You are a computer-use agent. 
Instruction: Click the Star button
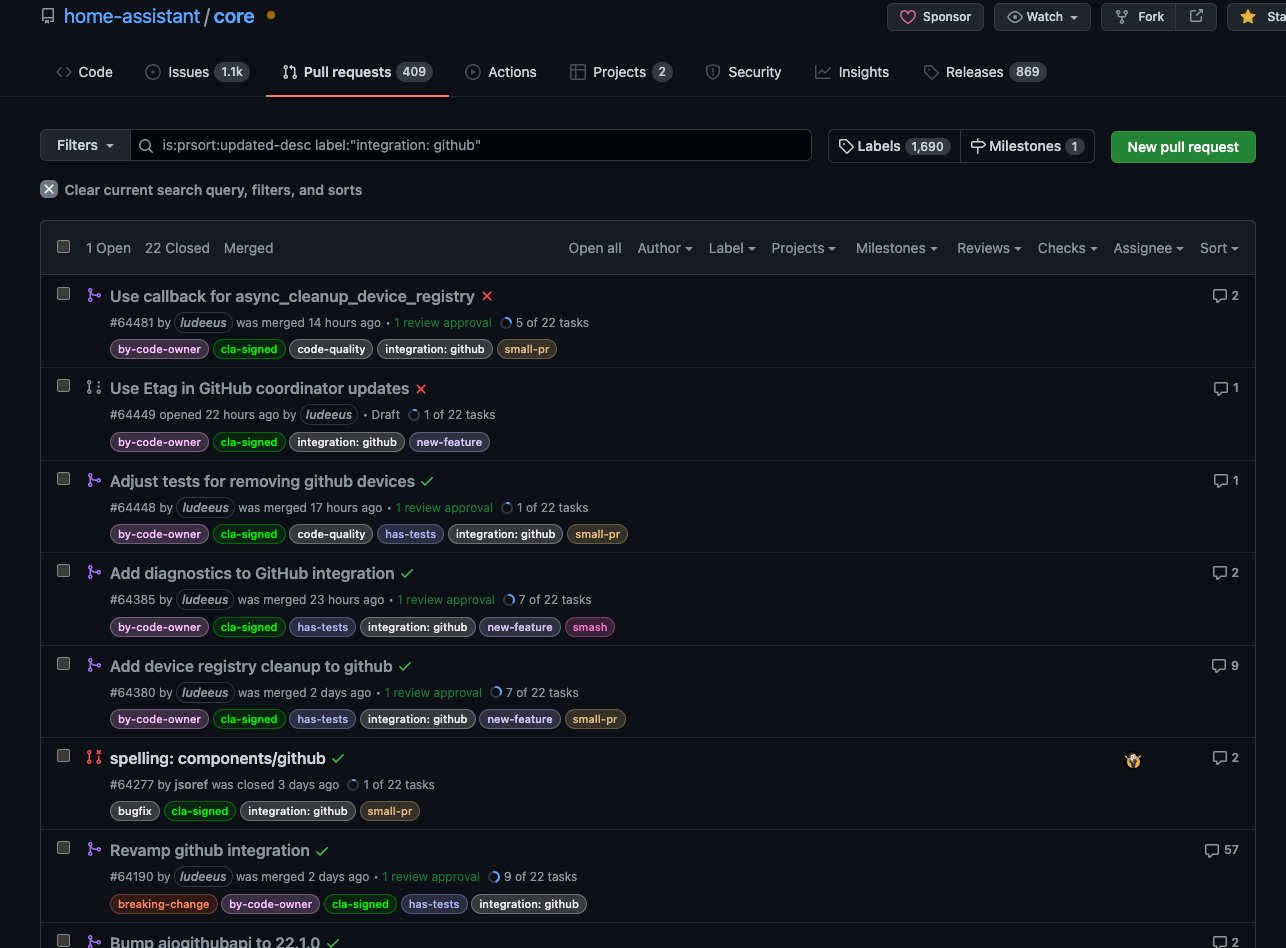(x=1257, y=17)
